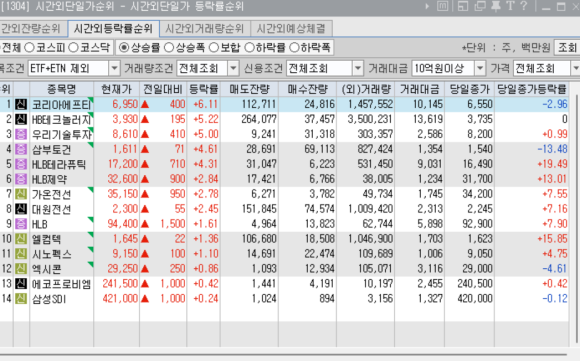Viewport: 580px width, 361px height.
Task: Sort by the 등락률 column header
Action: [x=204, y=89]
